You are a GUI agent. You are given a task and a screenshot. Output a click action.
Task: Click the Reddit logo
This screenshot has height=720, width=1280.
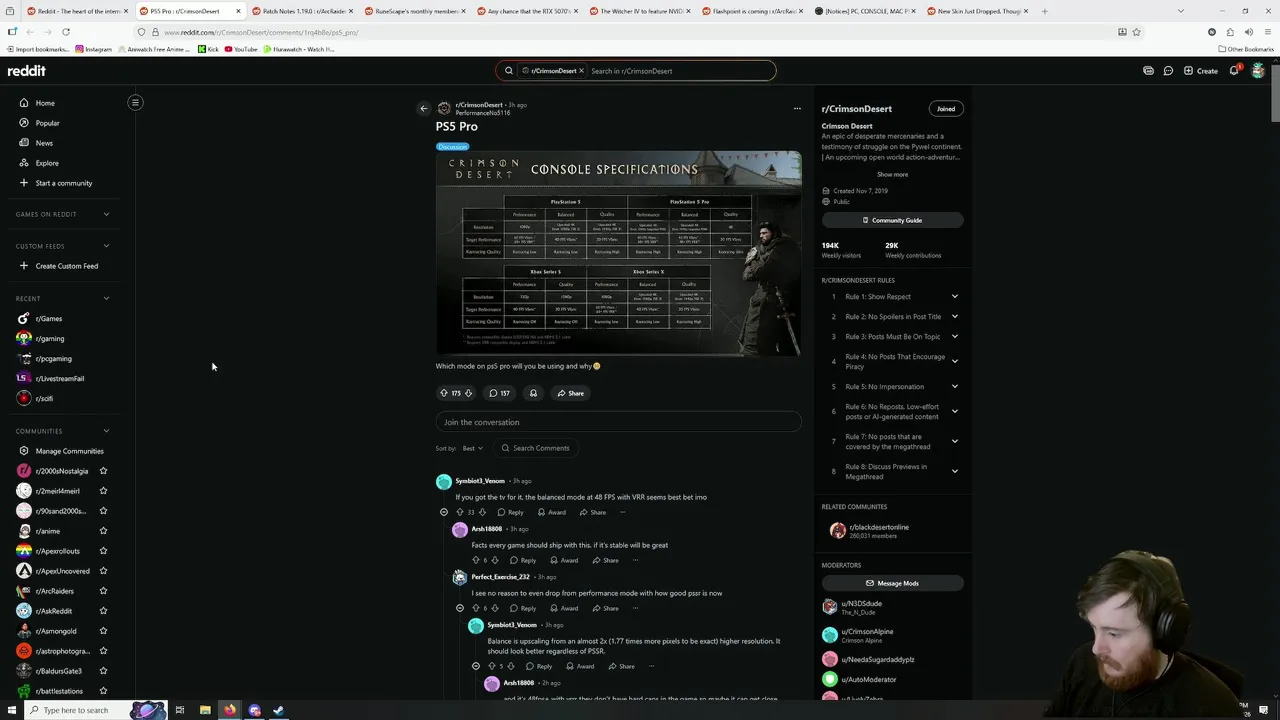(x=27, y=71)
